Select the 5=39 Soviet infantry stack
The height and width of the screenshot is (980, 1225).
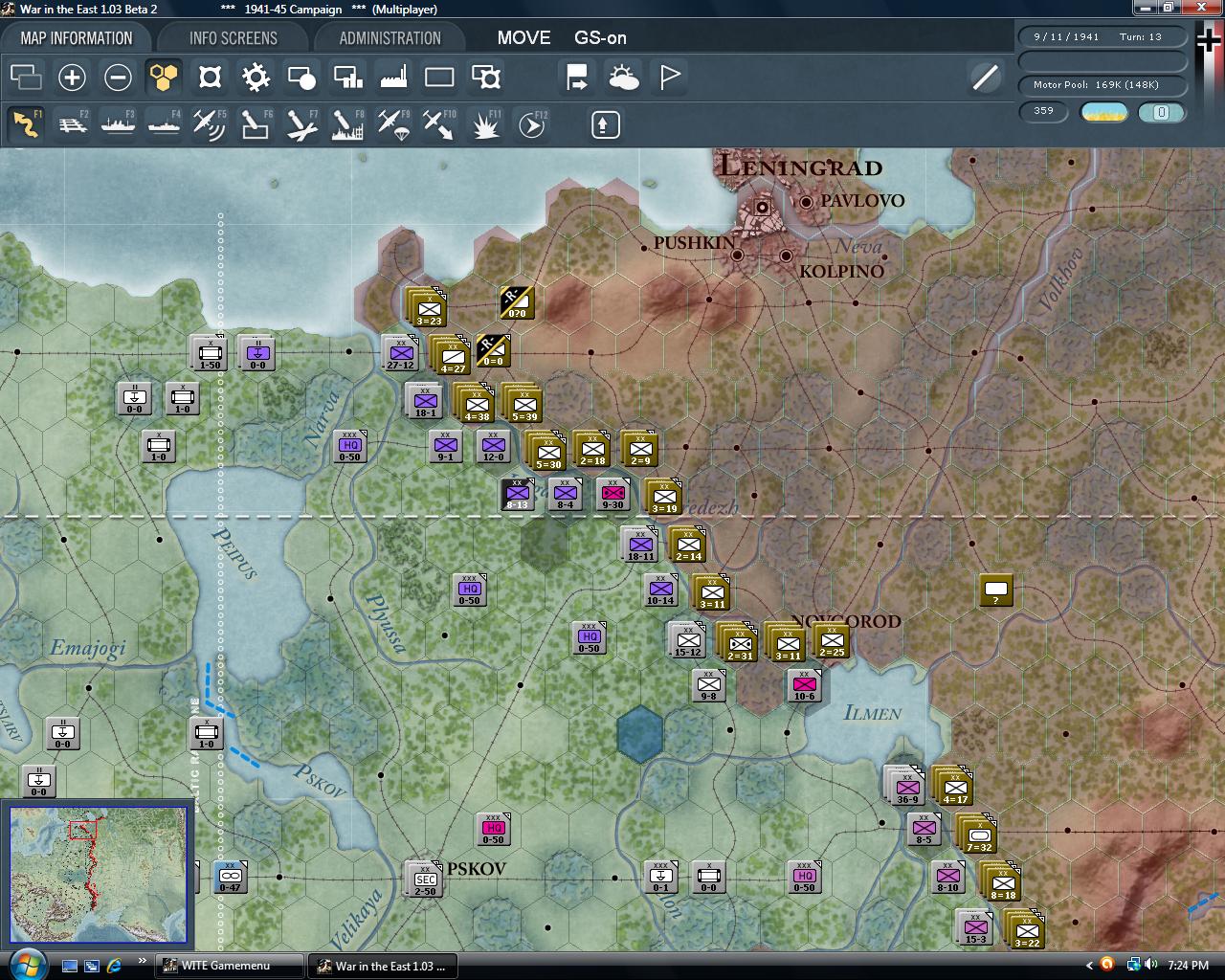coord(523,404)
